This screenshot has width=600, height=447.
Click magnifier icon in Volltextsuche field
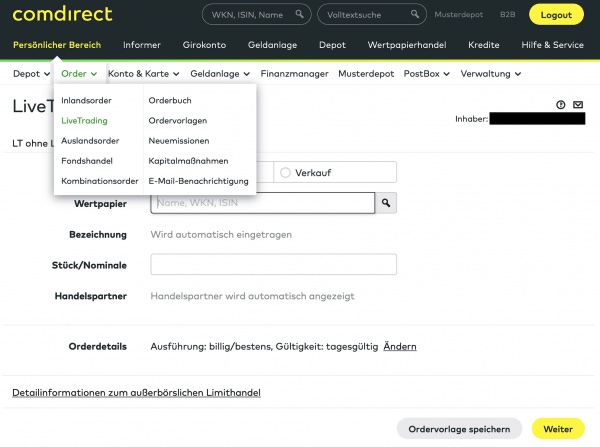(415, 14)
